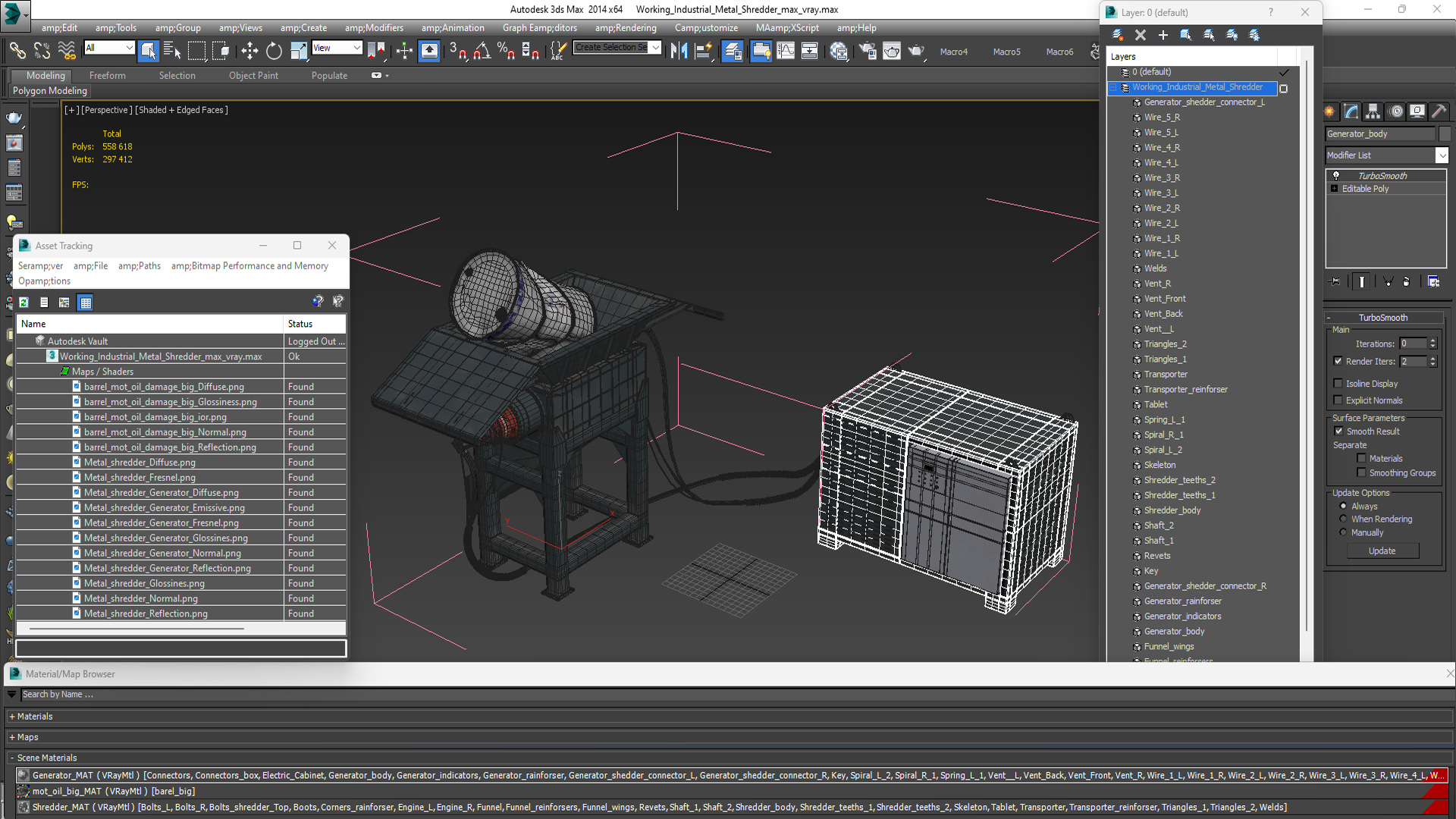Click the Polygon Modeling panel label
Viewport: 1456px width, 819px height.
click(50, 91)
